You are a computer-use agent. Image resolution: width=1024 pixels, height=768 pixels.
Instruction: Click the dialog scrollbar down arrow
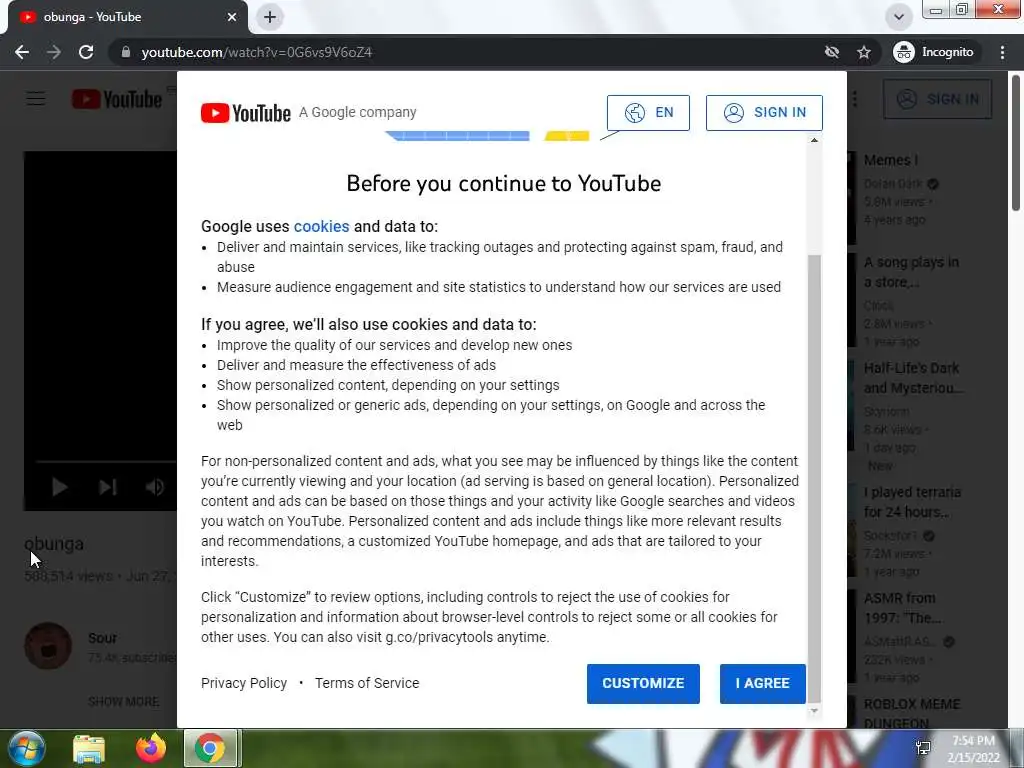click(x=814, y=711)
